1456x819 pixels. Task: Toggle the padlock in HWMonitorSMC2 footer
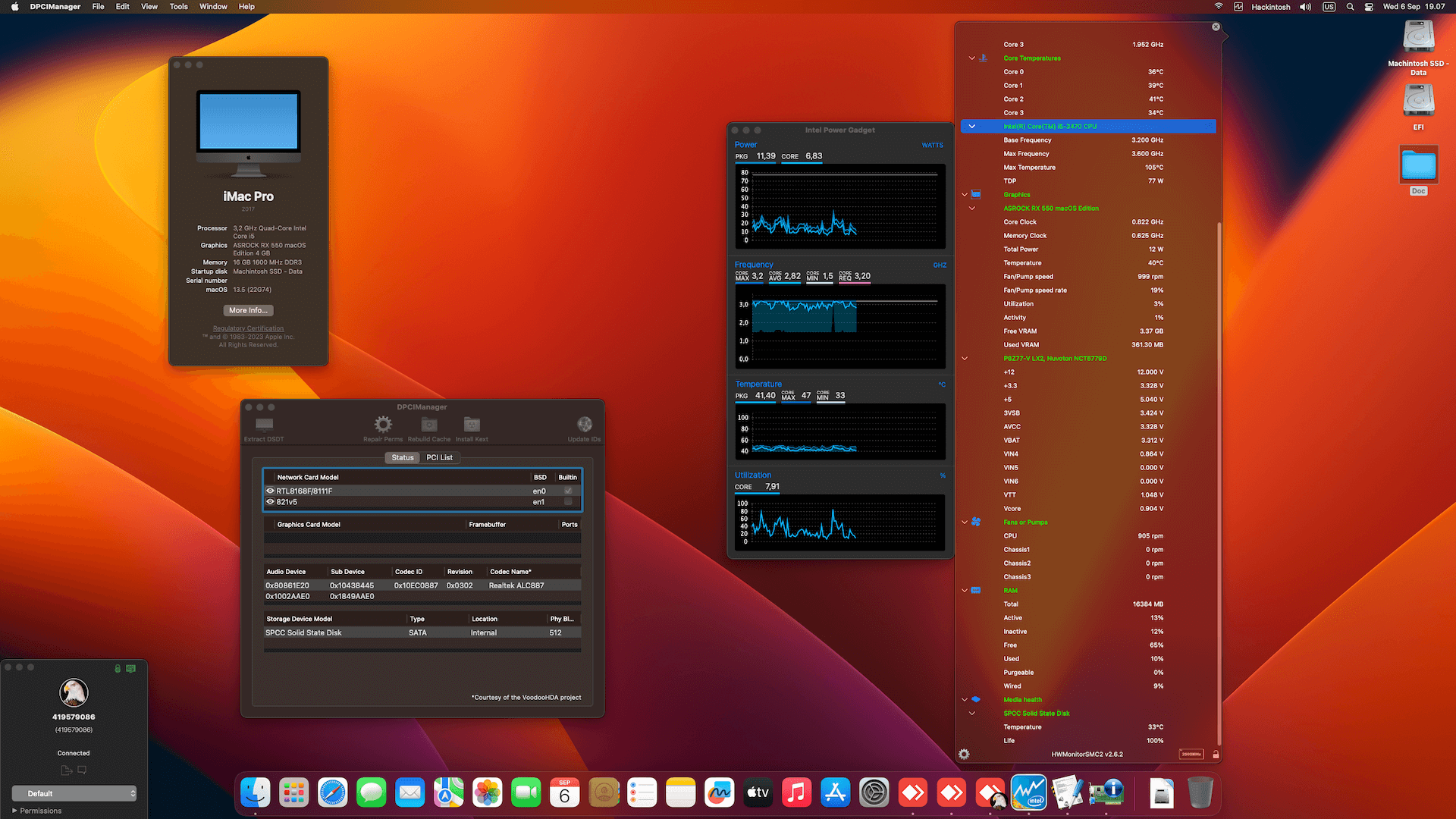pyautogui.click(x=1216, y=754)
